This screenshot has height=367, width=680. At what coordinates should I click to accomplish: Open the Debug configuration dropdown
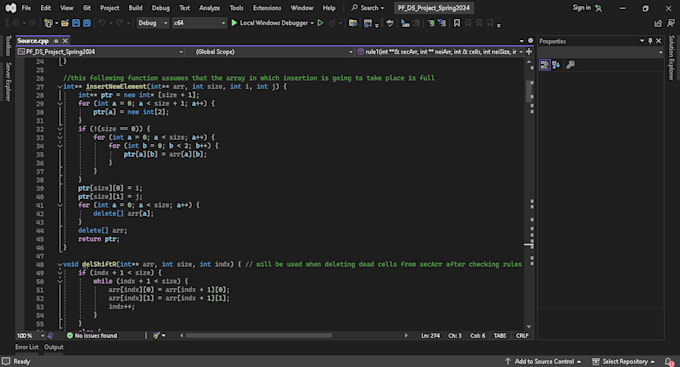pyautogui.click(x=153, y=23)
